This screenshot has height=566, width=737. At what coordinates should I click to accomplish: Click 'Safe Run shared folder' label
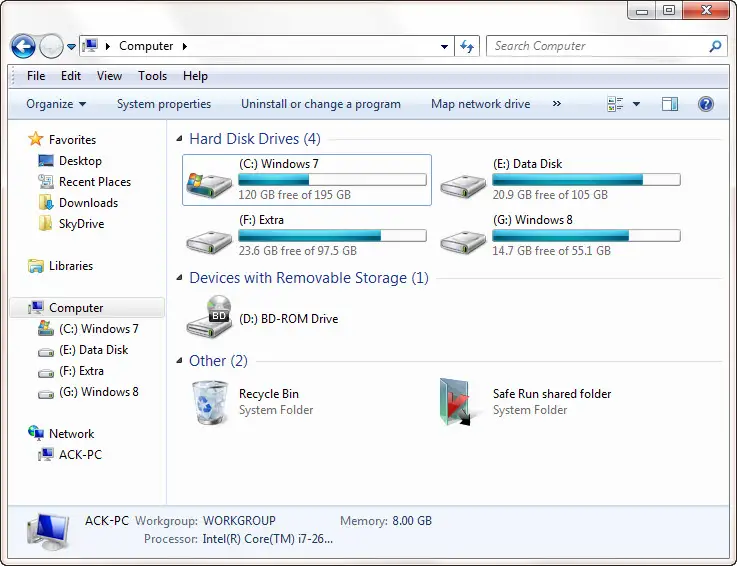pos(552,393)
